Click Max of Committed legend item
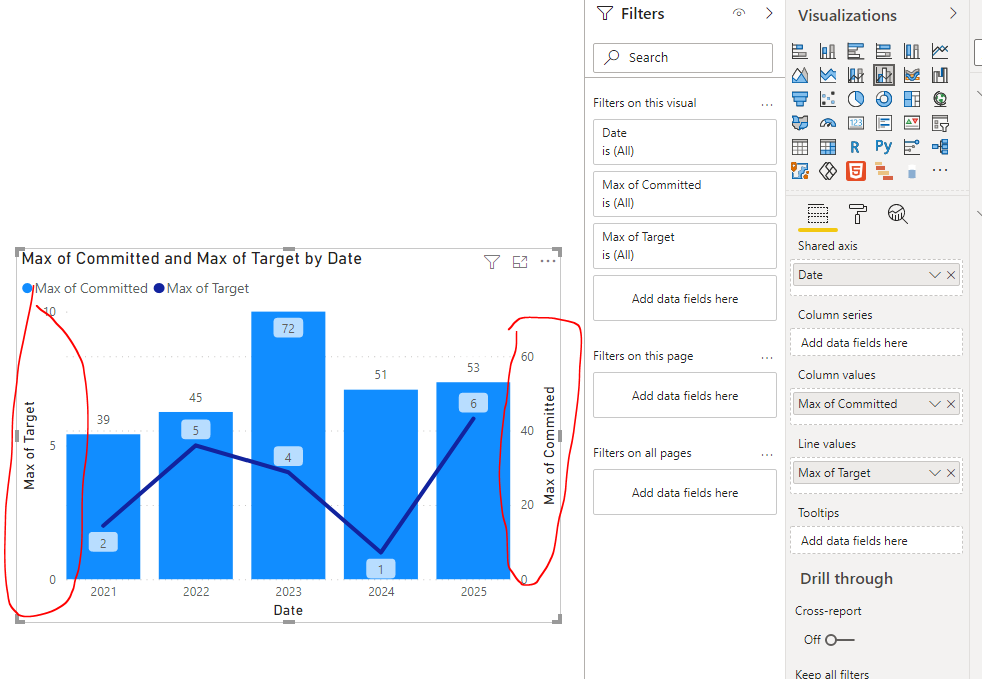This screenshot has width=982, height=679. tap(85, 288)
